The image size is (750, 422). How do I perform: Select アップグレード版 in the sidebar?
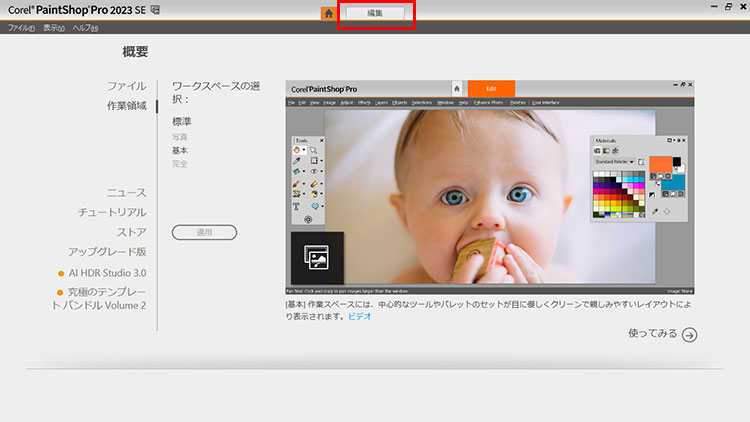(107, 251)
